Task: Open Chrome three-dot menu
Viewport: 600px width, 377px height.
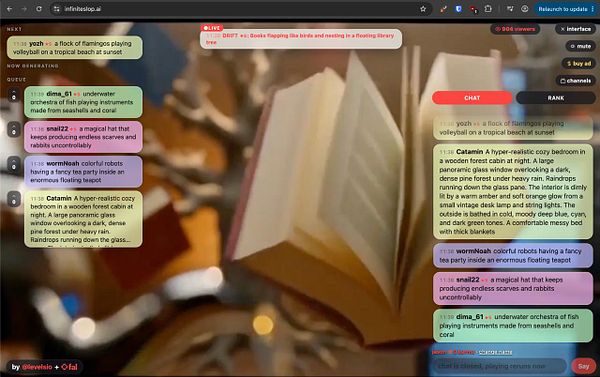Action: (593, 9)
